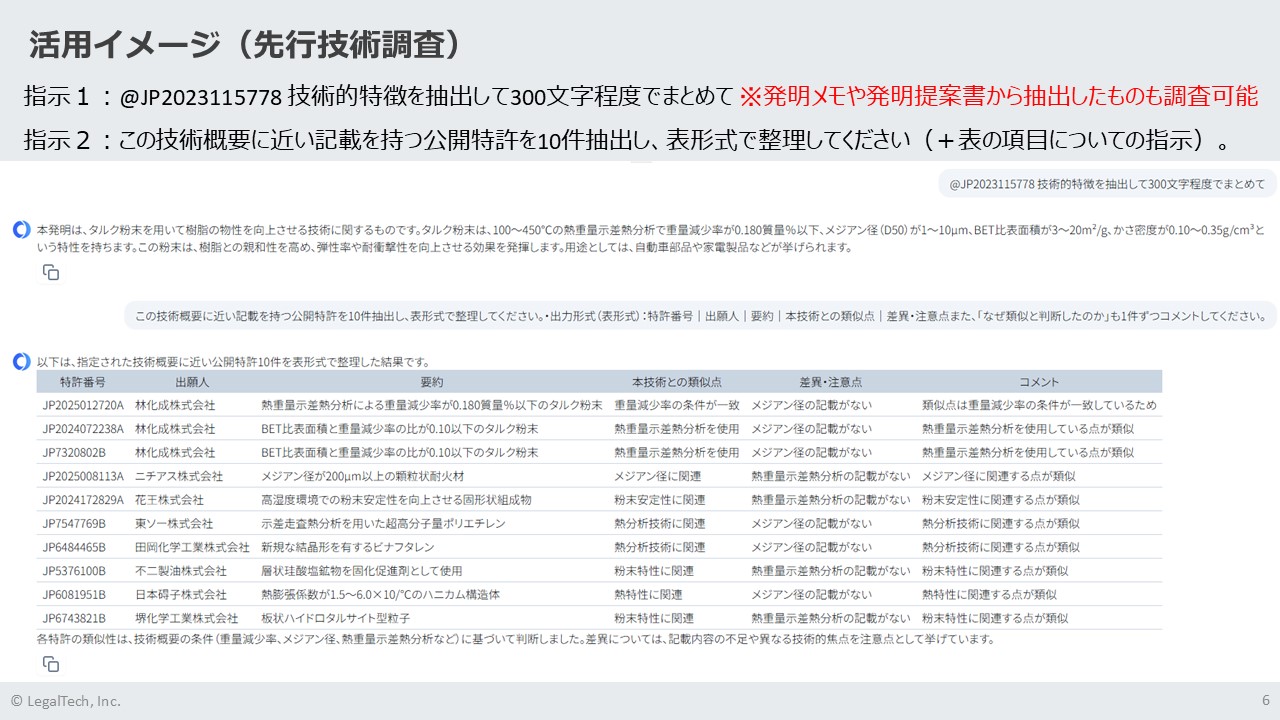Select patent number JP7547769B
1280x720 pixels.
tap(74, 523)
